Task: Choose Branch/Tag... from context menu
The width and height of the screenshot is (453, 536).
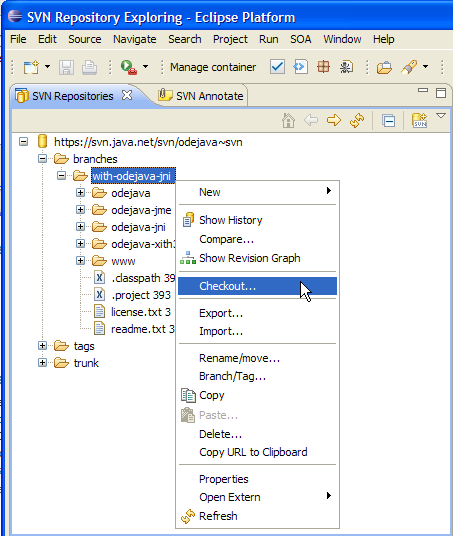Action: click(257, 376)
